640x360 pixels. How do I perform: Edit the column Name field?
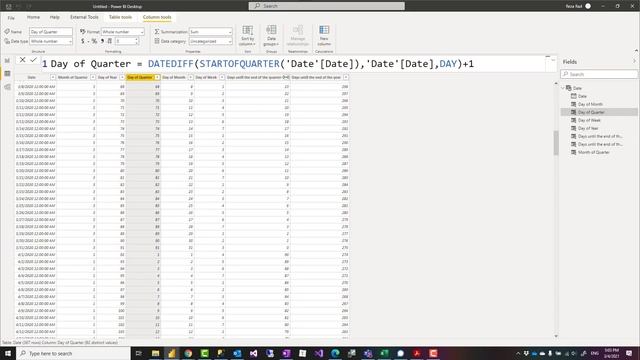pyautogui.click(x=51, y=31)
